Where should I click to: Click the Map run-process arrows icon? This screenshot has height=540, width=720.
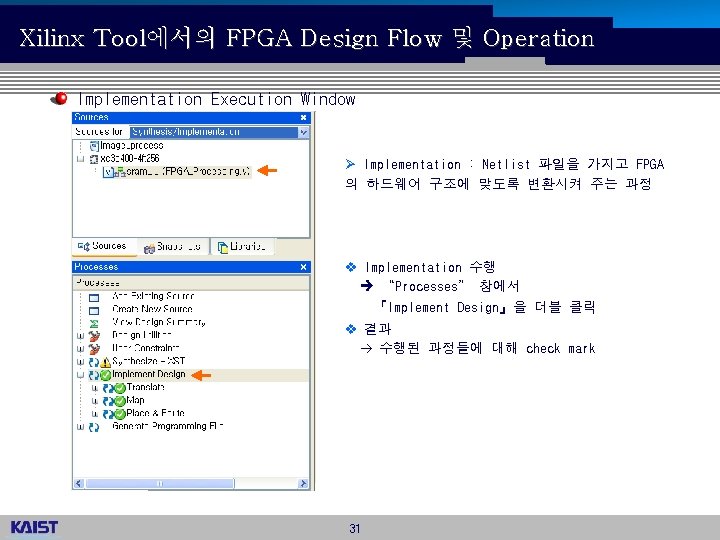pyautogui.click(x=108, y=401)
